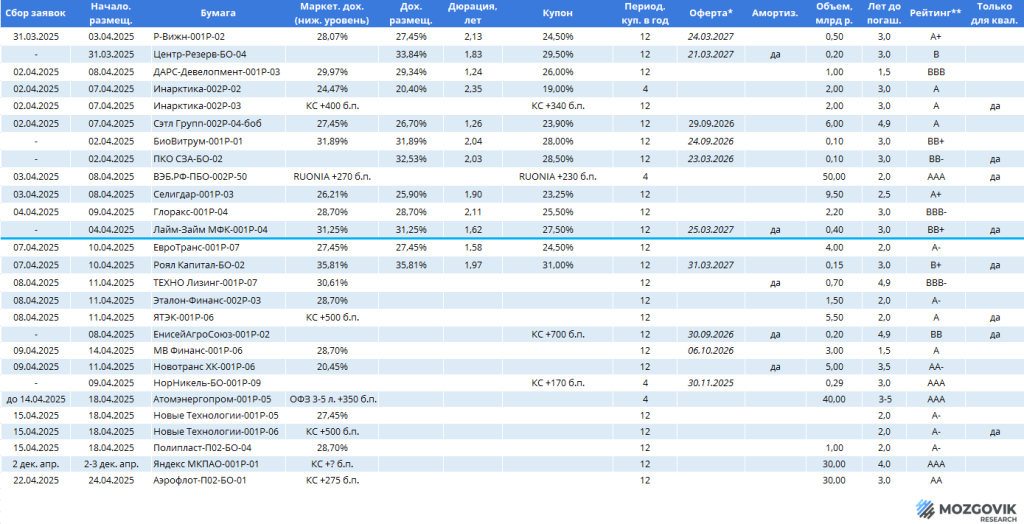Select the "Новые Технологии-001Р-06" bond name
1024x524 pixels.
coord(216,432)
